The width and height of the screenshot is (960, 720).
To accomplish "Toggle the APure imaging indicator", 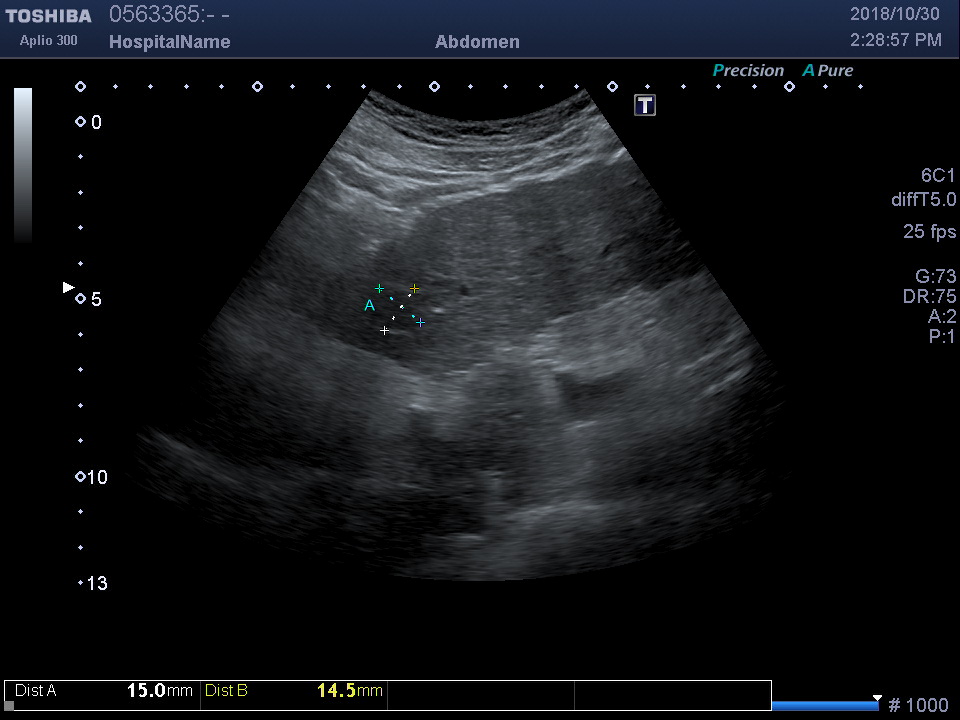I will tap(827, 70).
